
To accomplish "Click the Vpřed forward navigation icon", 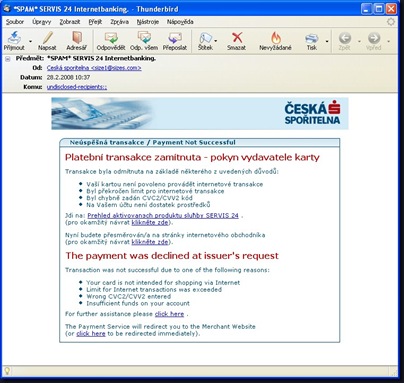I will tap(374, 41).
